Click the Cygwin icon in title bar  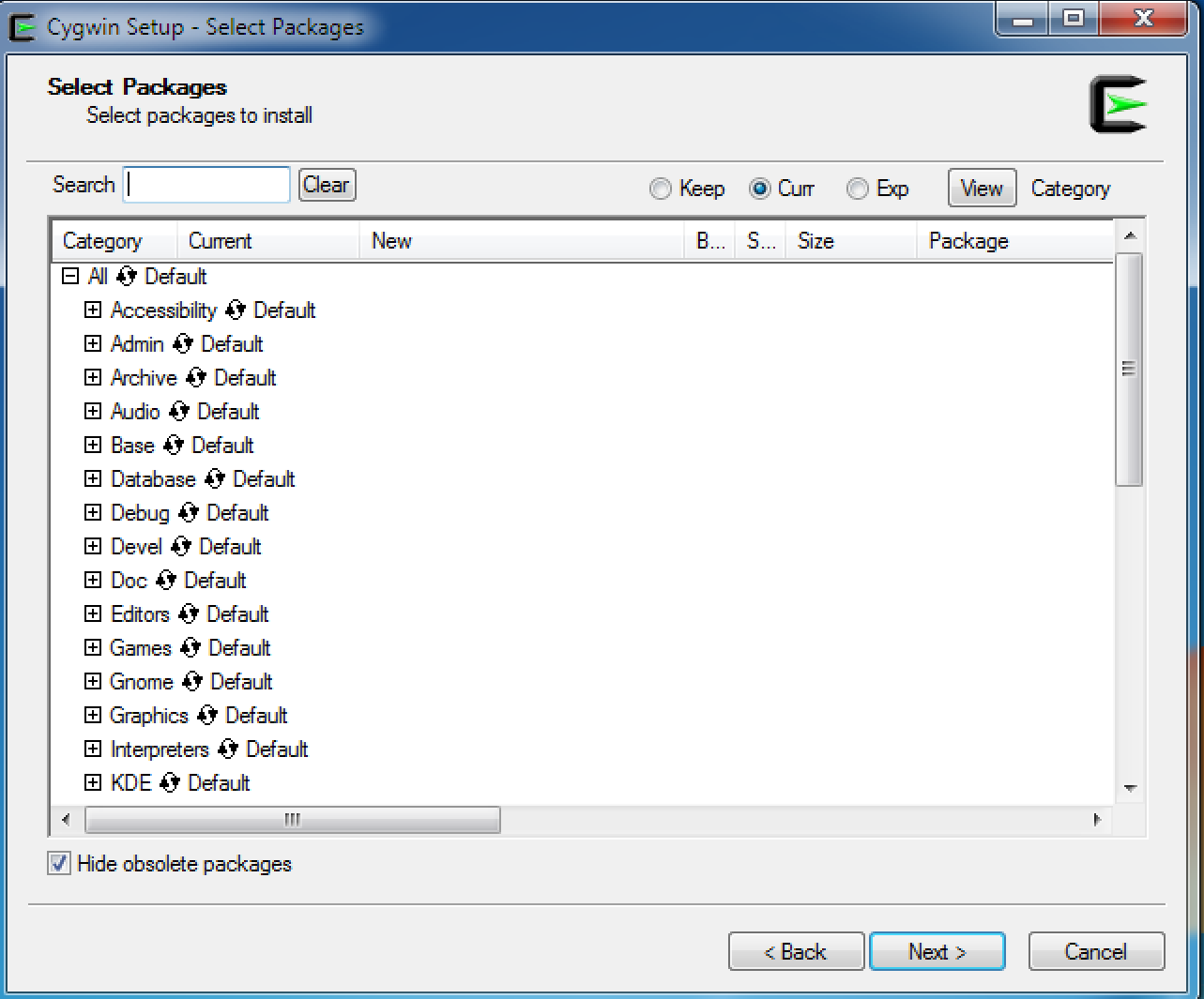23,26
